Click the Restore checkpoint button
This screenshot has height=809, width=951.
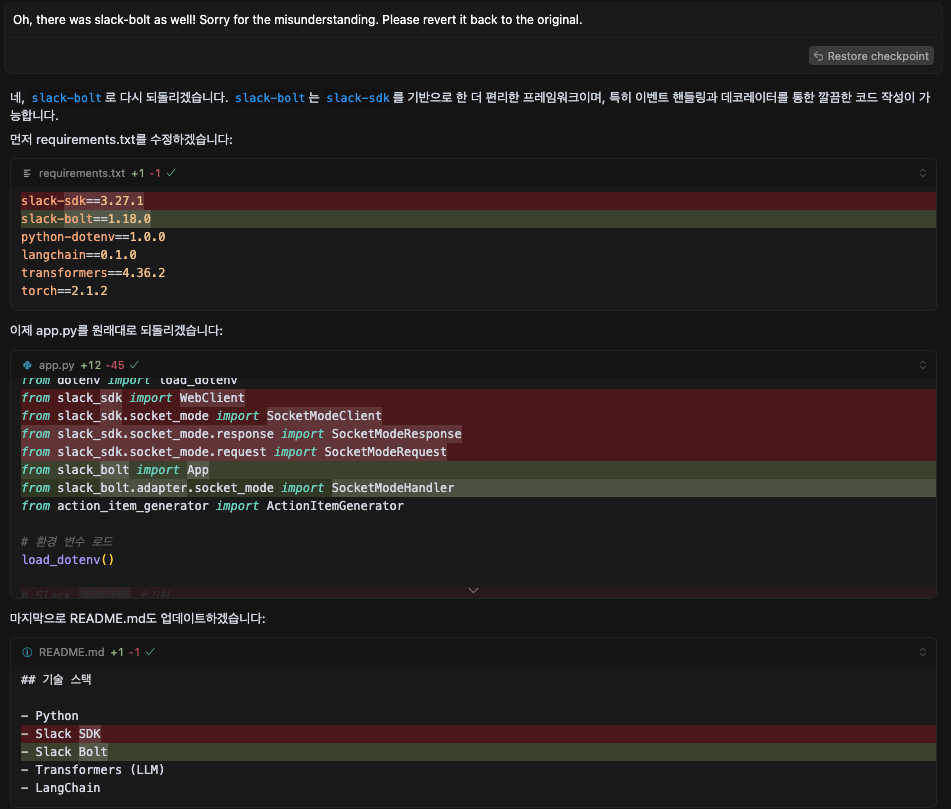pos(871,56)
